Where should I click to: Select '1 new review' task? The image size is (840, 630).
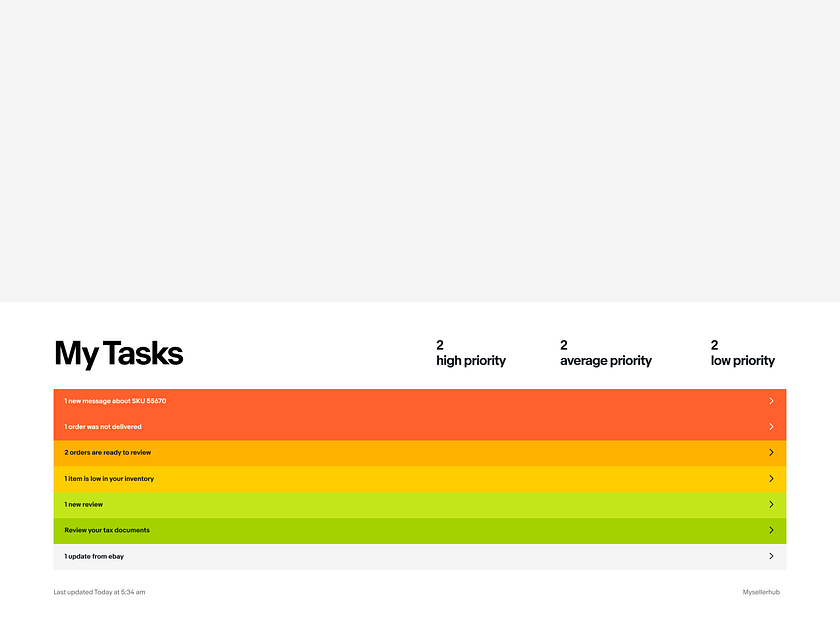click(x=420, y=505)
